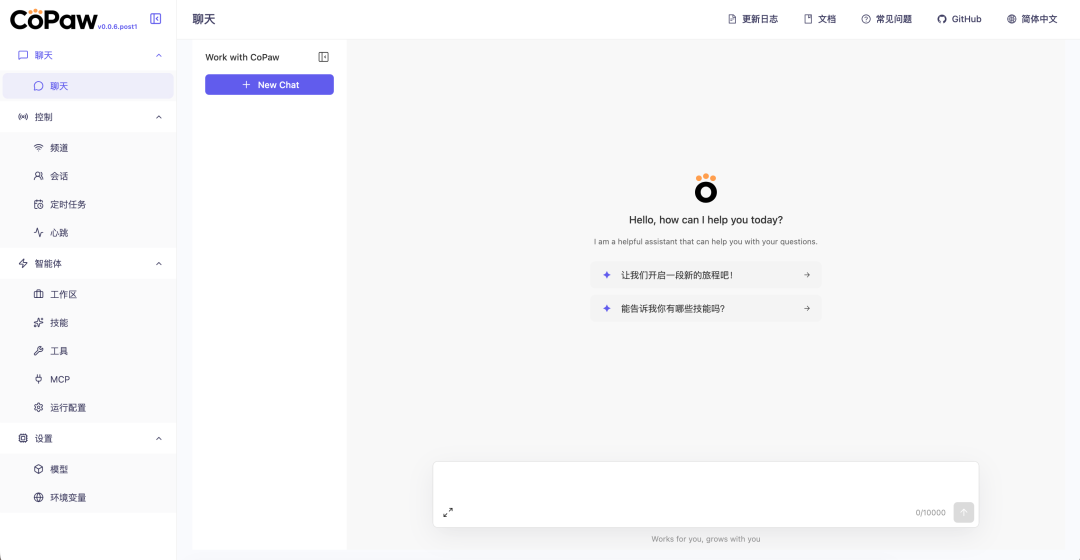Collapse the 控制 sidebar group
The width and height of the screenshot is (1080, 560).
(159, 117)
